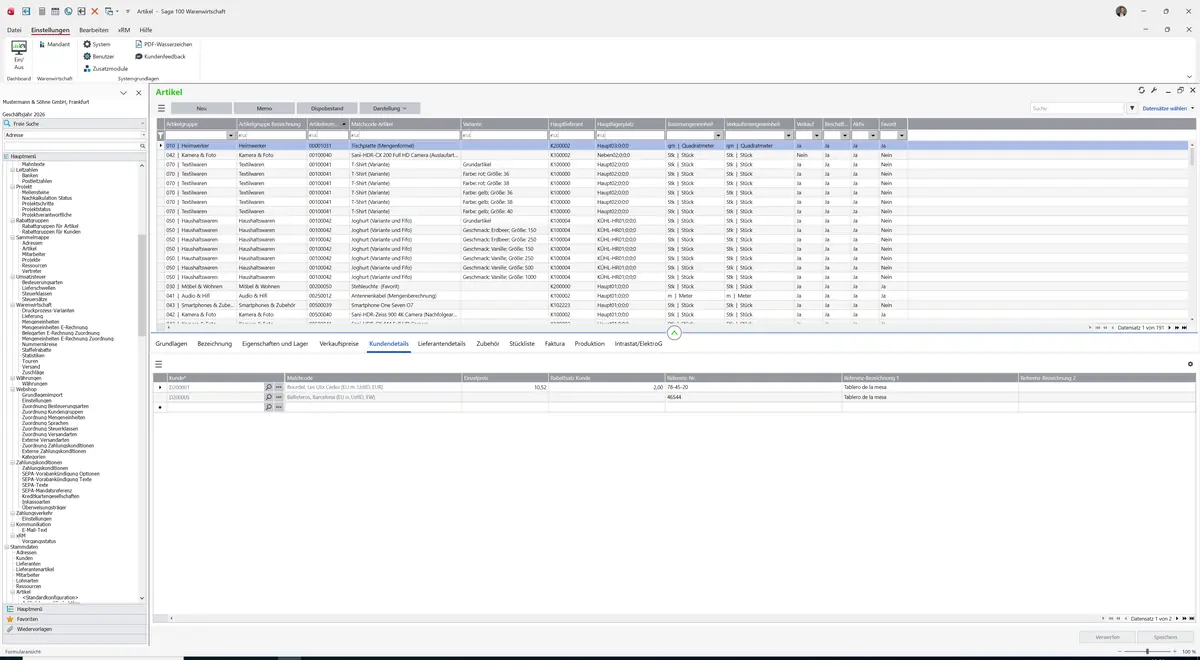This screenshot has height=660, width=1200.
Task: Collapse the navigation panel with the chevron
Action: [x=123, y=93]
